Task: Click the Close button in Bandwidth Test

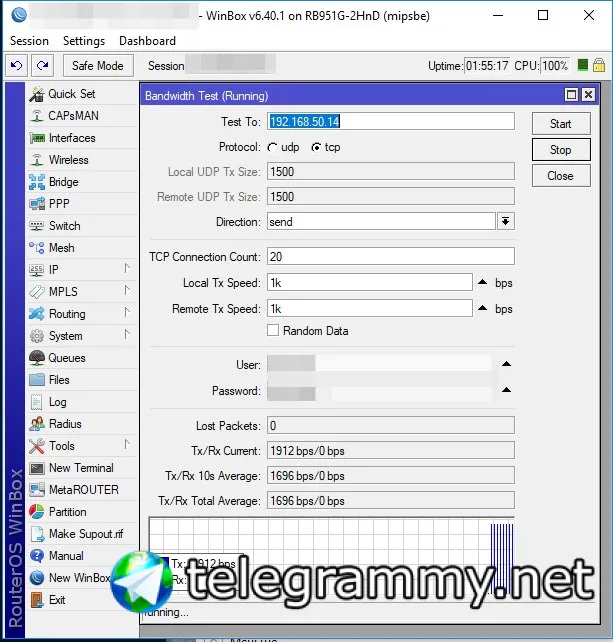Action: point(561,176)
